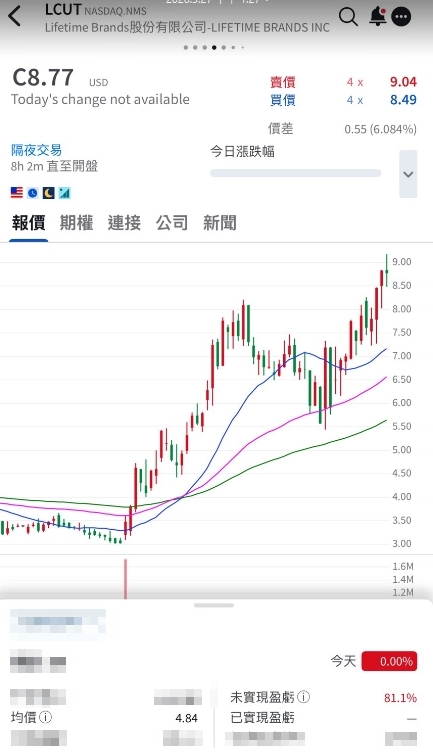
Task: Tap the spread value 0.55 (6.084%)
Action: (380, 129)
